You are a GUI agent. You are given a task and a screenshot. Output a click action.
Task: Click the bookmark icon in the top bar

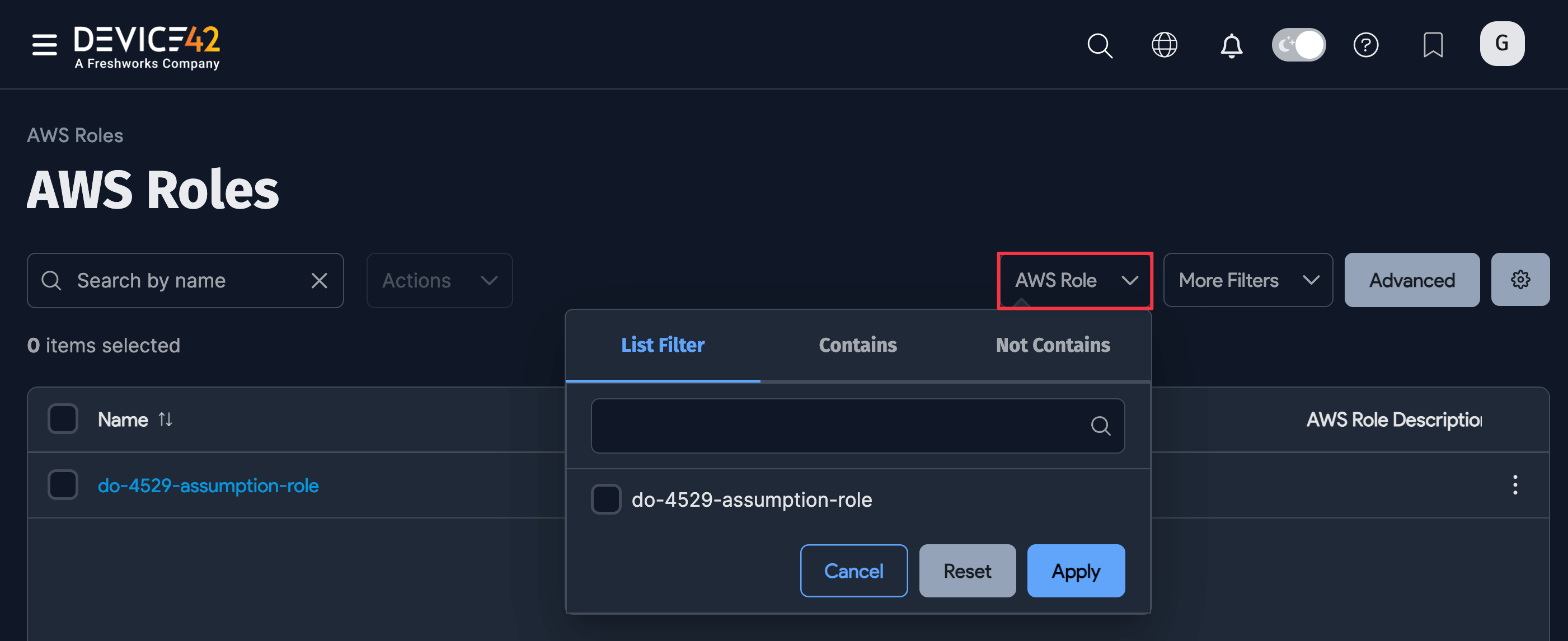click(x=1434, y=44)
